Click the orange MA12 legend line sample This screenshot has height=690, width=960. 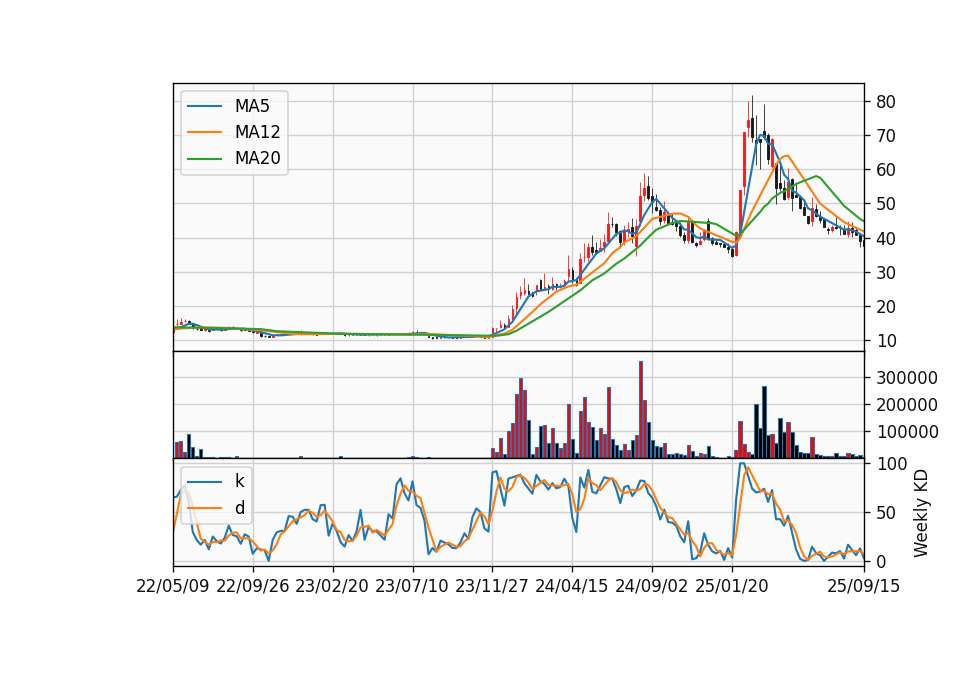[x=204, y=132]
